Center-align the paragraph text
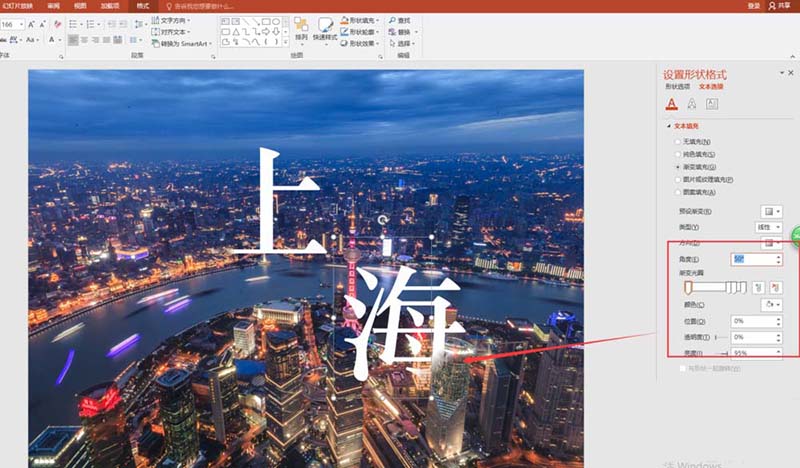The image size is (800, 468). 84,39
